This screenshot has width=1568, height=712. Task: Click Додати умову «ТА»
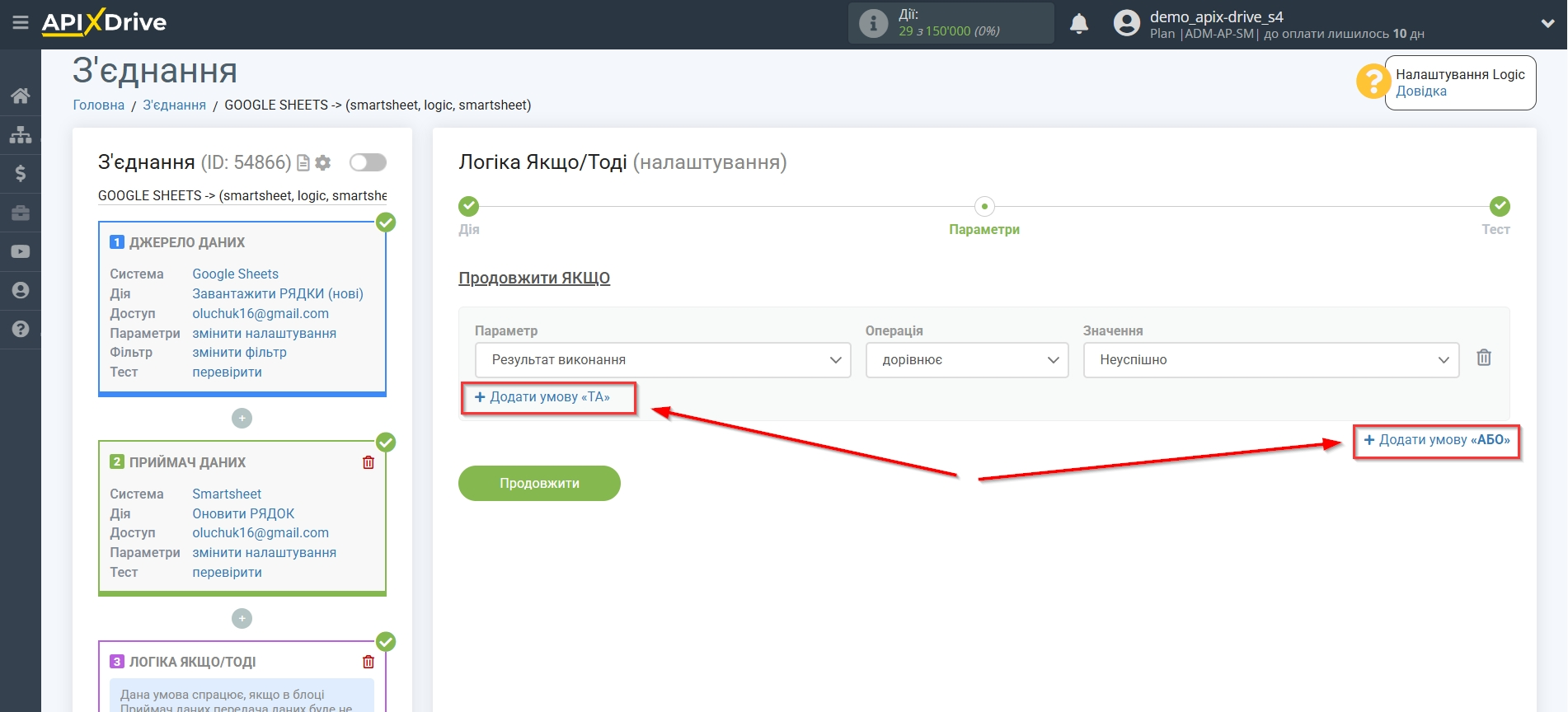[x=542, y=397]
